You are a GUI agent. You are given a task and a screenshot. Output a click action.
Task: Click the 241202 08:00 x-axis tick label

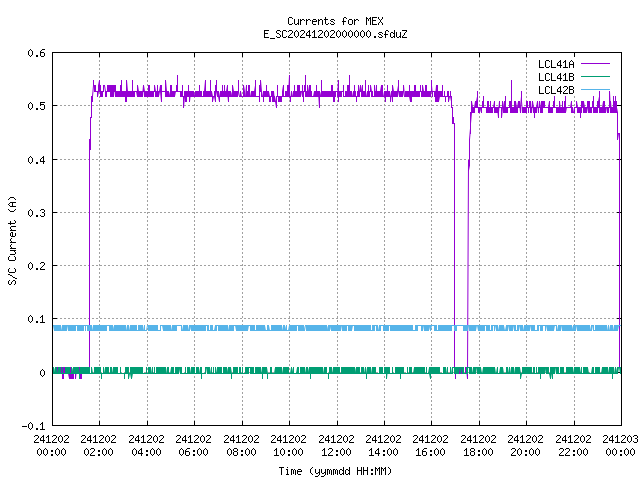[x=241, y=446]
